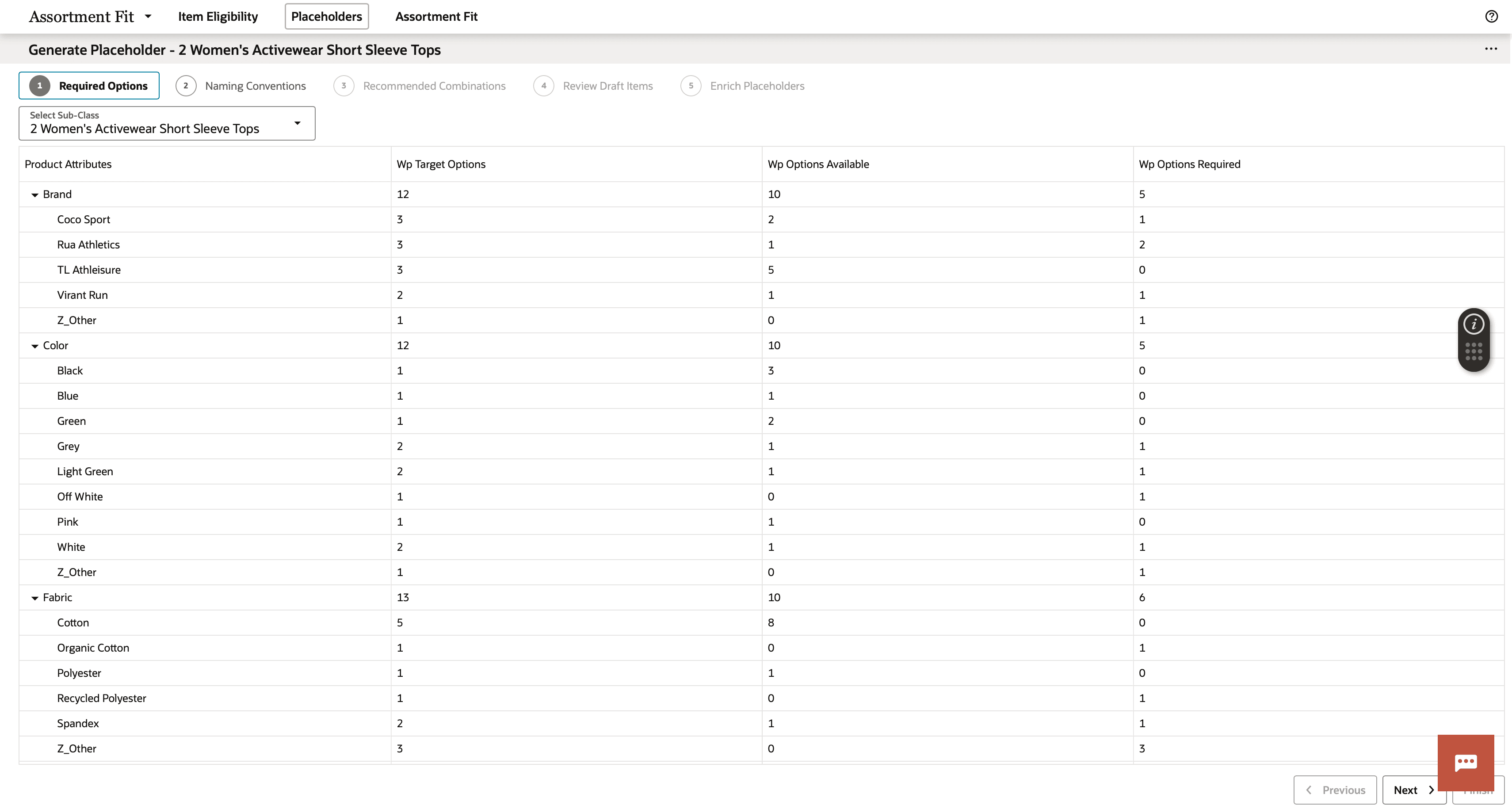Switch to the Item Eligibility tab

pos(218,16)
